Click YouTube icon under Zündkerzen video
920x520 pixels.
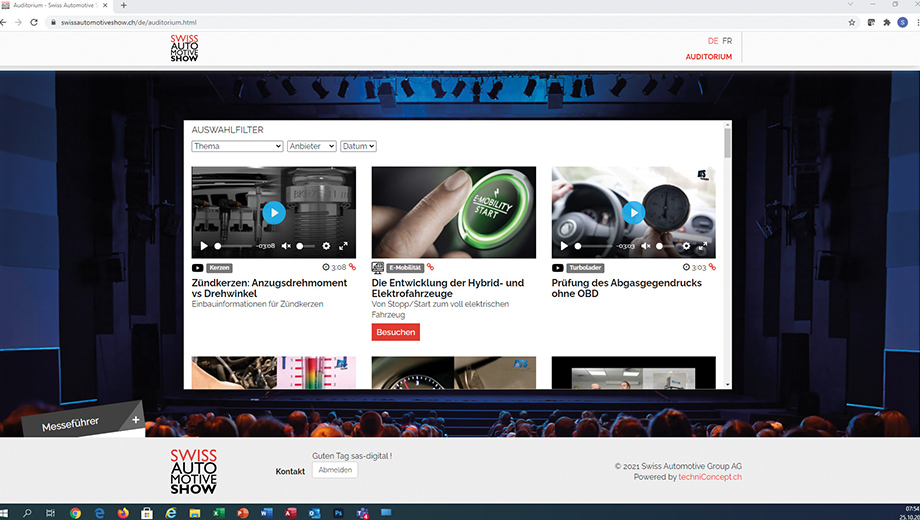coord(198,268)
